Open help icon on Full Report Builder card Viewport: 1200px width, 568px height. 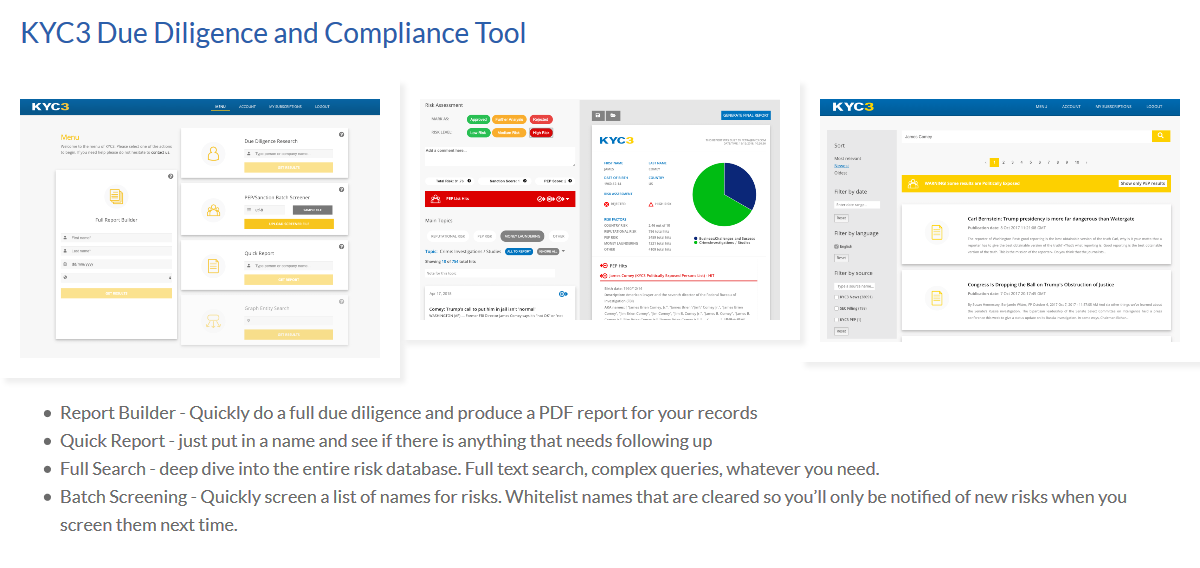(x=171, y=176)
